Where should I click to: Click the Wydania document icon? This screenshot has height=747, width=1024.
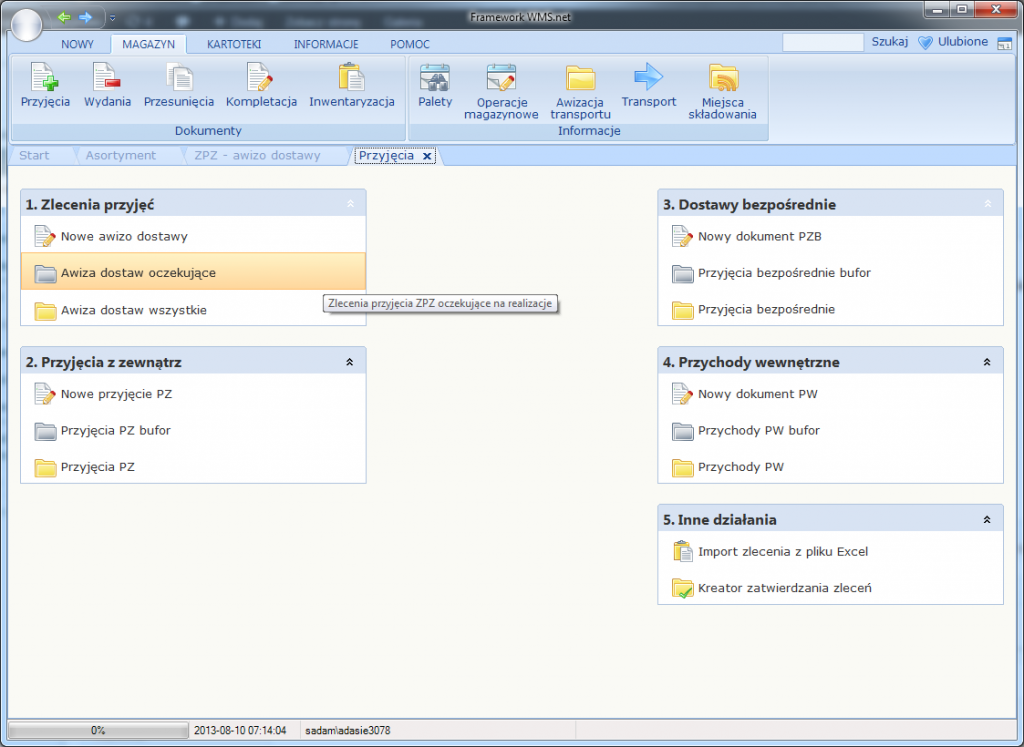tap(107, 78)
